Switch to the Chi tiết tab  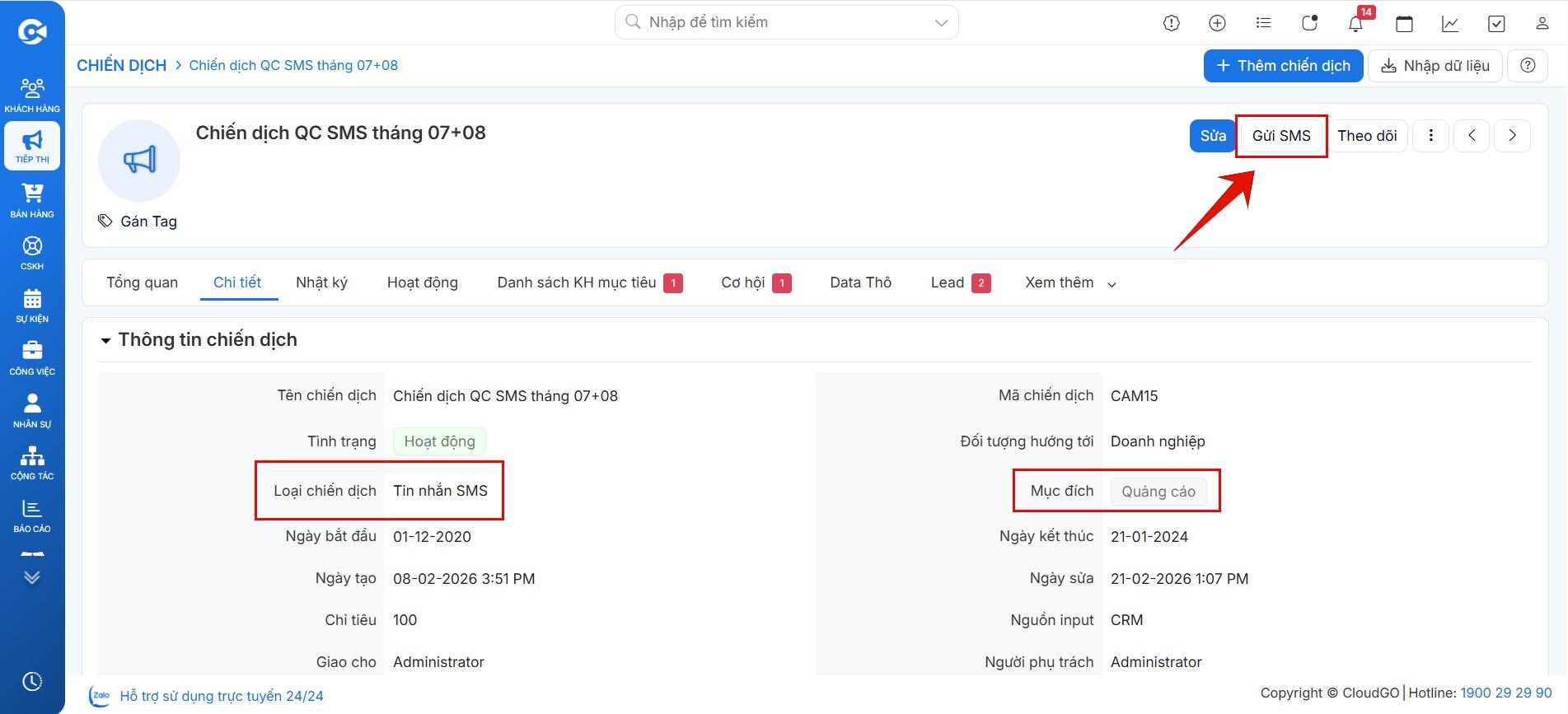click(237, 282)
